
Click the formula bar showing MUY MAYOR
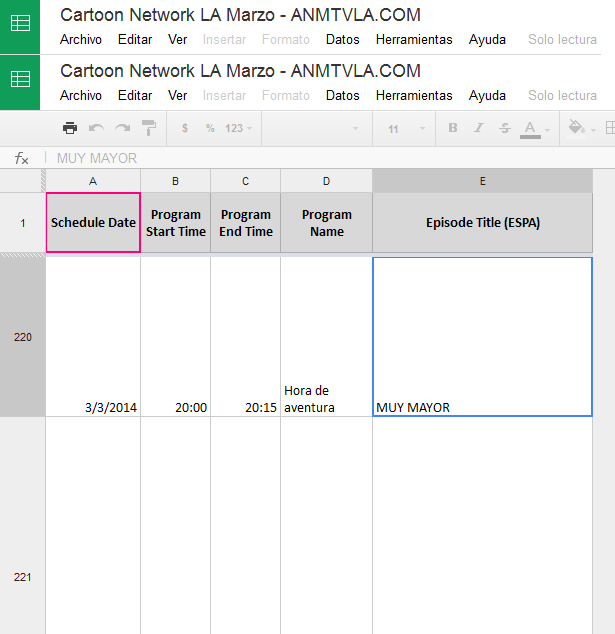[x=332, y=158]
